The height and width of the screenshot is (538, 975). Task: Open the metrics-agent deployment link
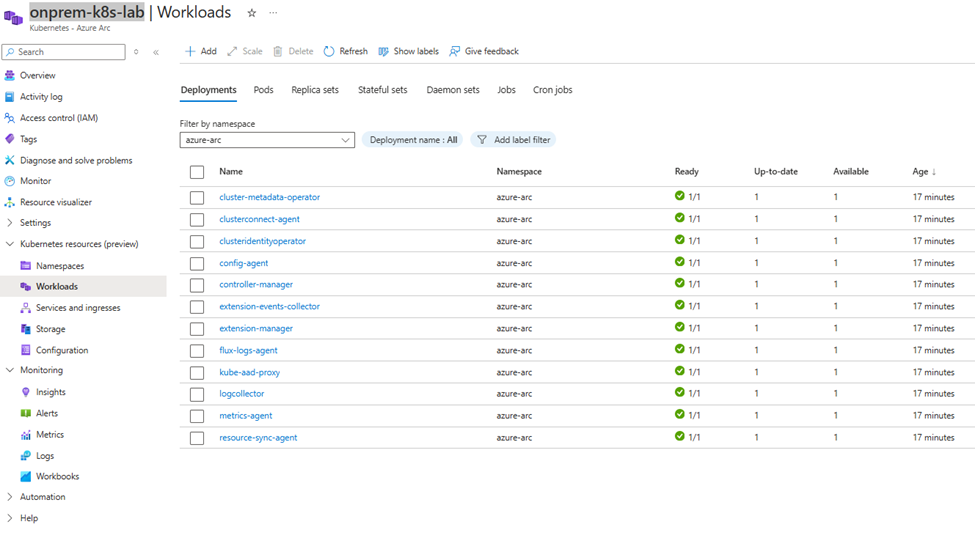pyautogui.click(x=246, y=415)
